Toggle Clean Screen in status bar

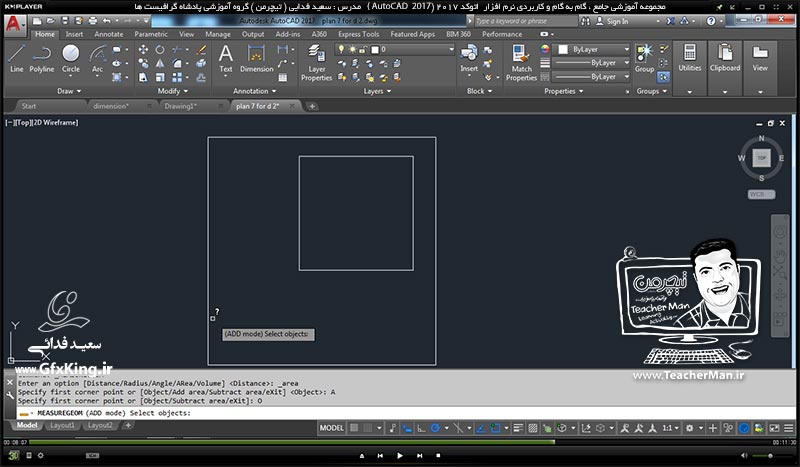[774, 428]
